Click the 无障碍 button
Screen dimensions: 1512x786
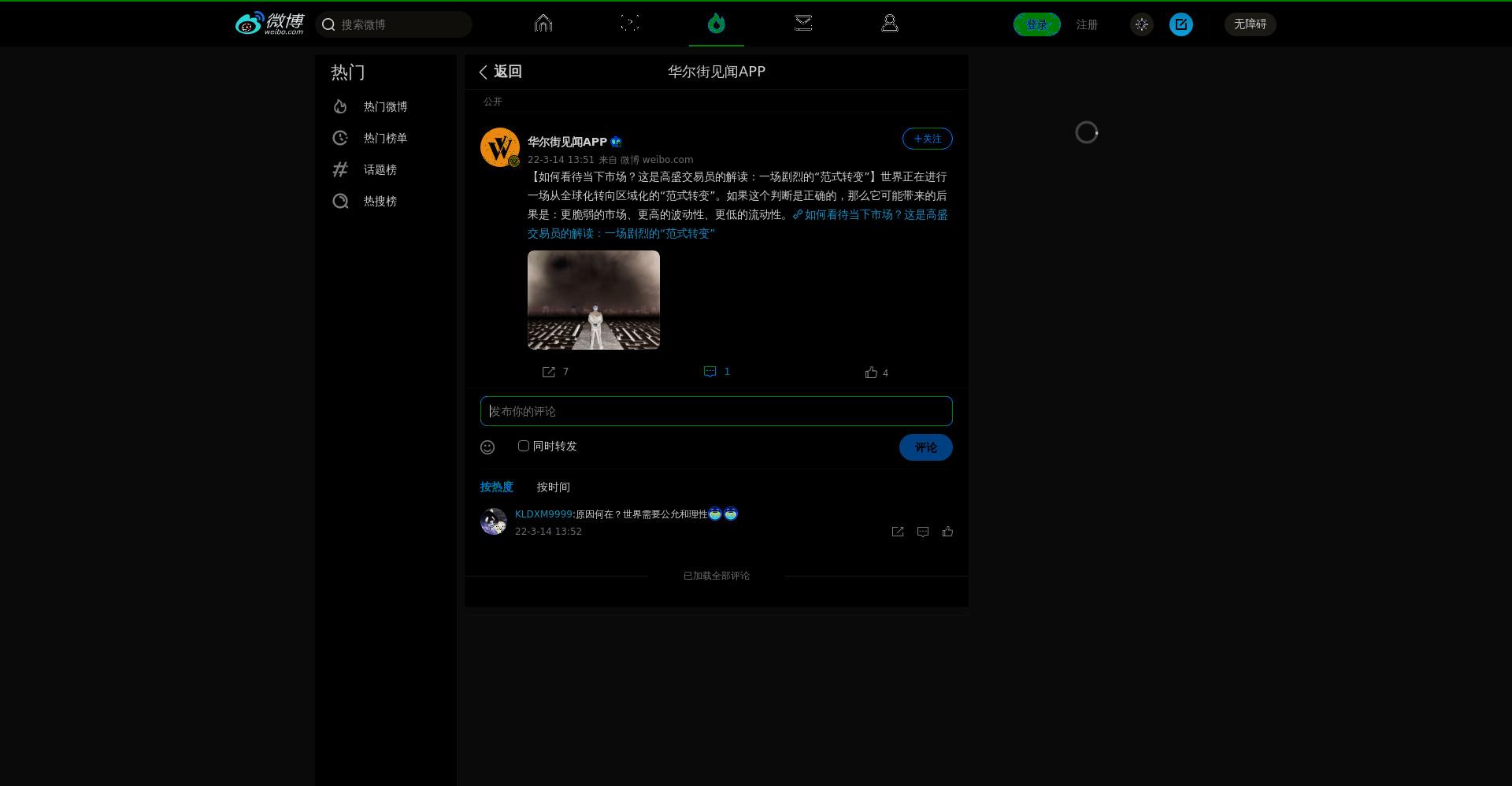click(x=1250, y=24)
